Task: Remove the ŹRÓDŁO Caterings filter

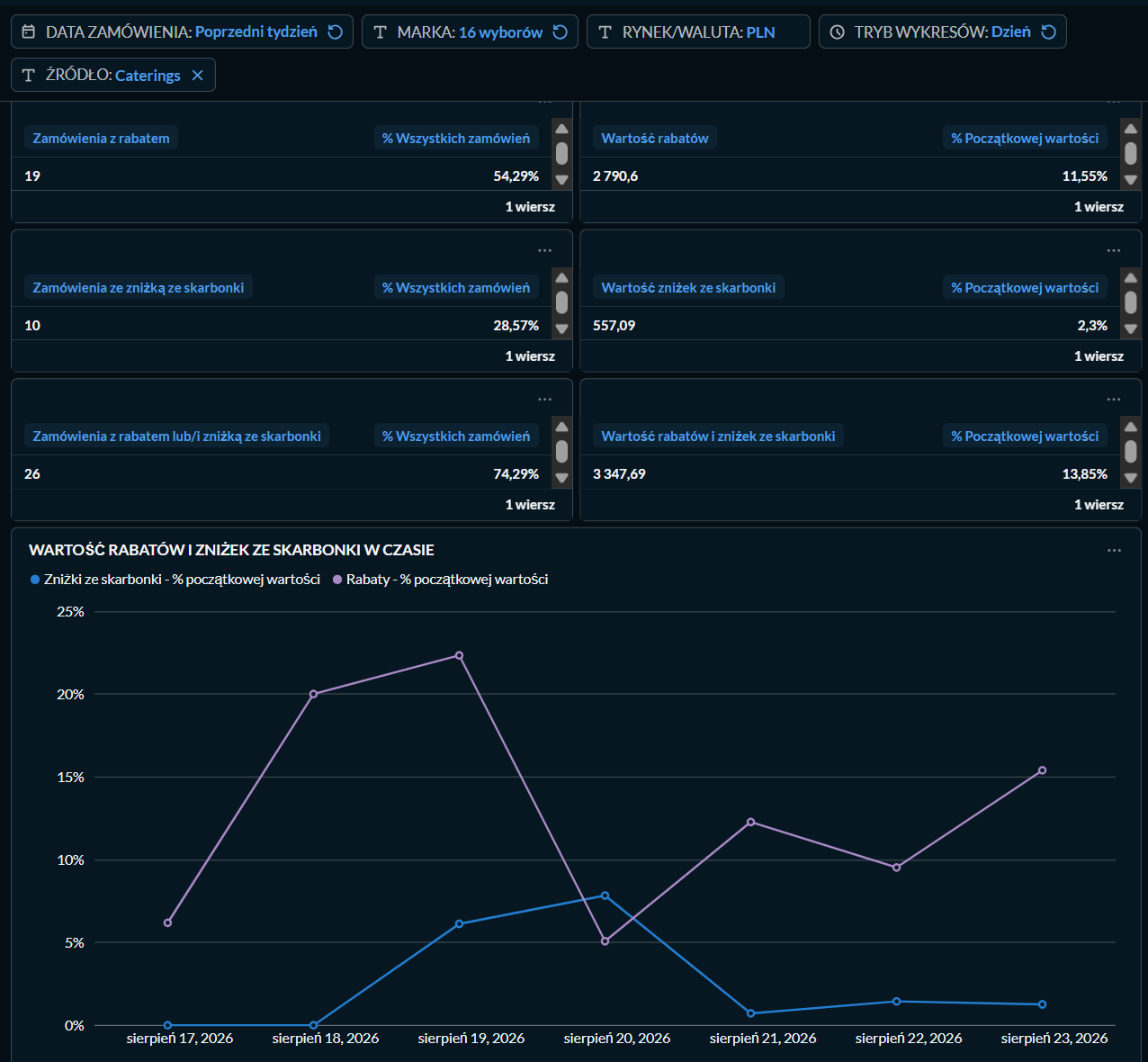Action: click(x=198, y=76)
